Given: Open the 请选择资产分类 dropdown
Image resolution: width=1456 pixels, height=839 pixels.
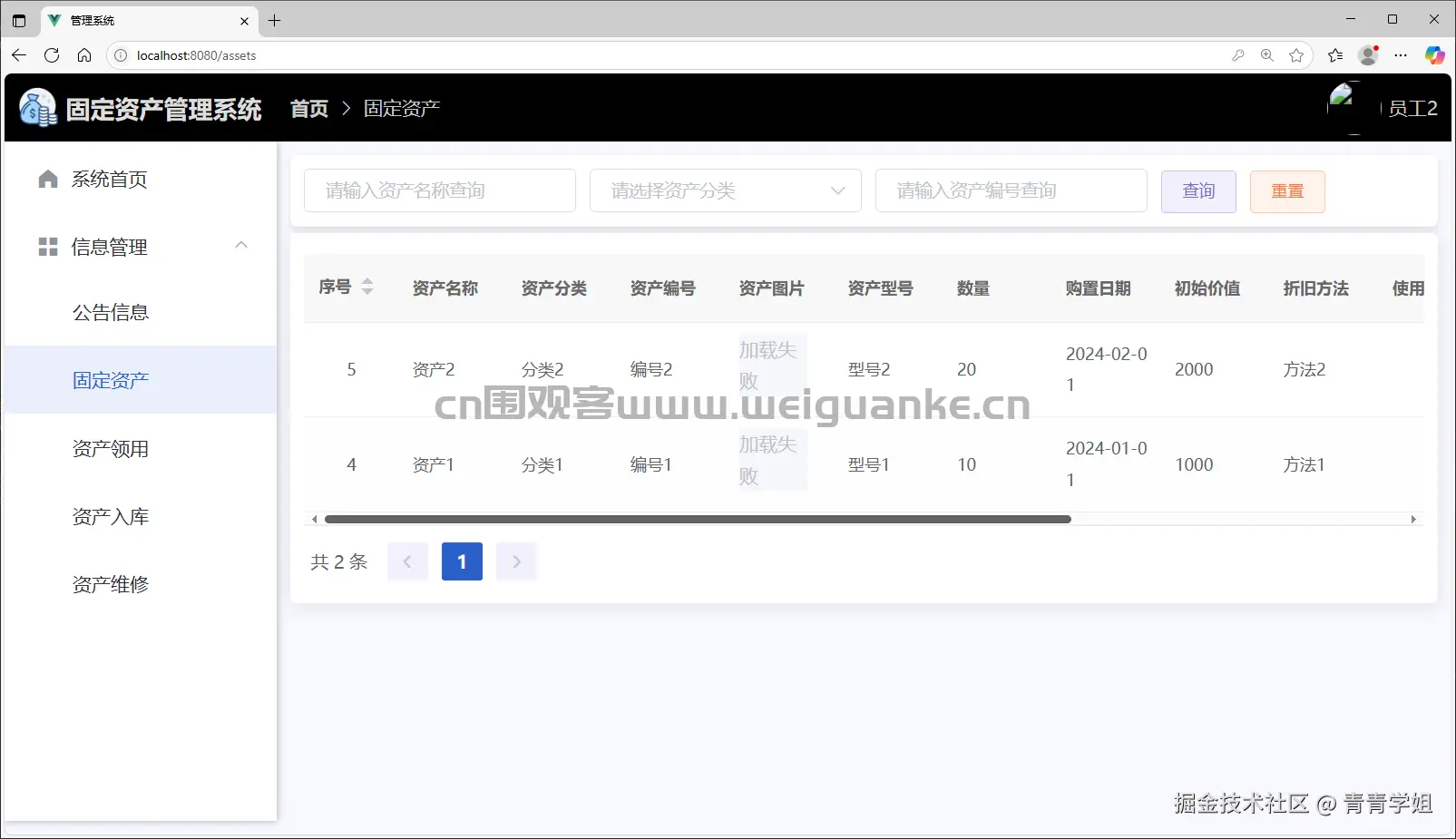Looking at the screenshot, I should click(x=725, y=190).
